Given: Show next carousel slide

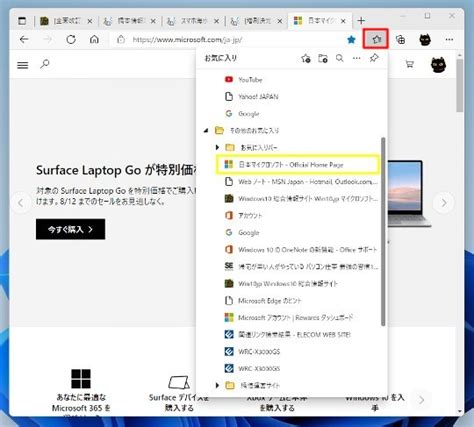Looking at the screenshot, I should [x=444, y=203].
